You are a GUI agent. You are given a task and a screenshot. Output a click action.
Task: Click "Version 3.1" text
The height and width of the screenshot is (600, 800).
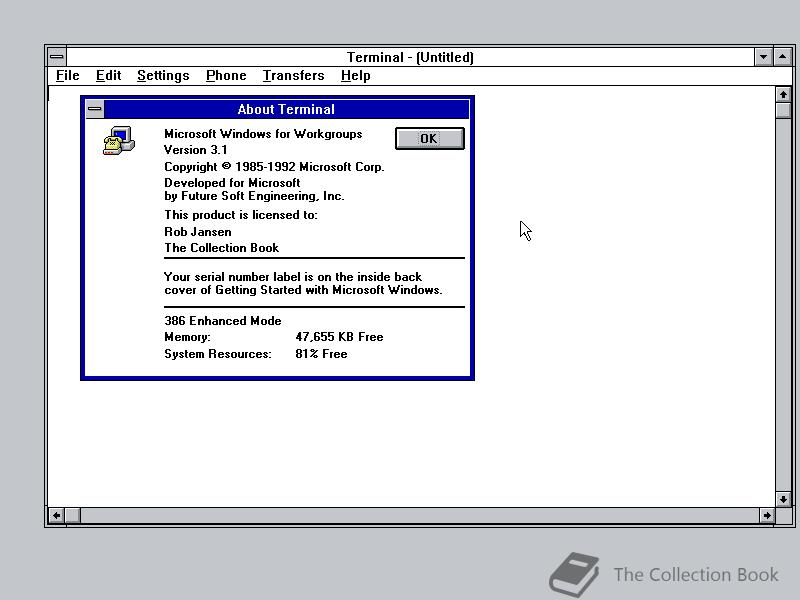tap(195, 149)
